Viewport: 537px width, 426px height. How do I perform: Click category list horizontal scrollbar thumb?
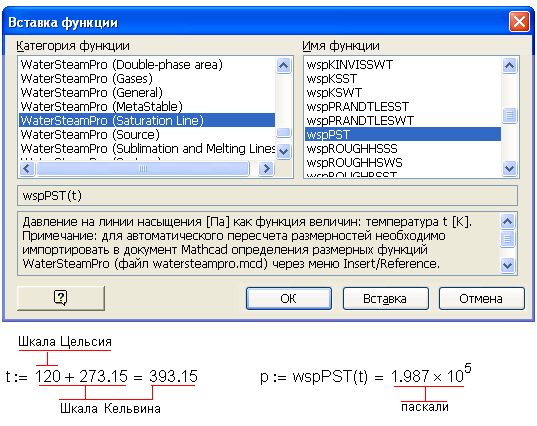coord(143,168)
